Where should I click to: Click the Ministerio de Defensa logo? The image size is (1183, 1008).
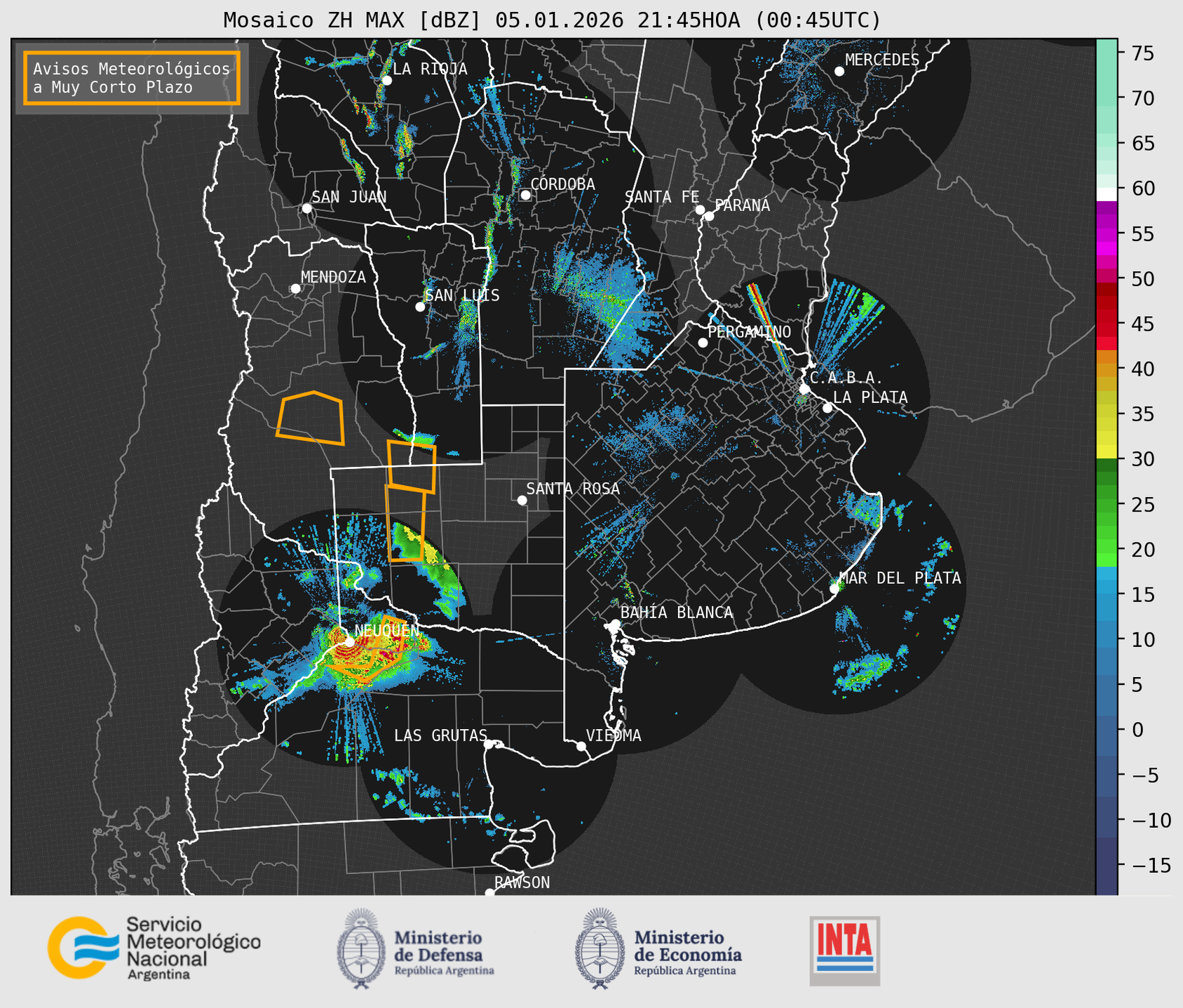tap(416, 948)
